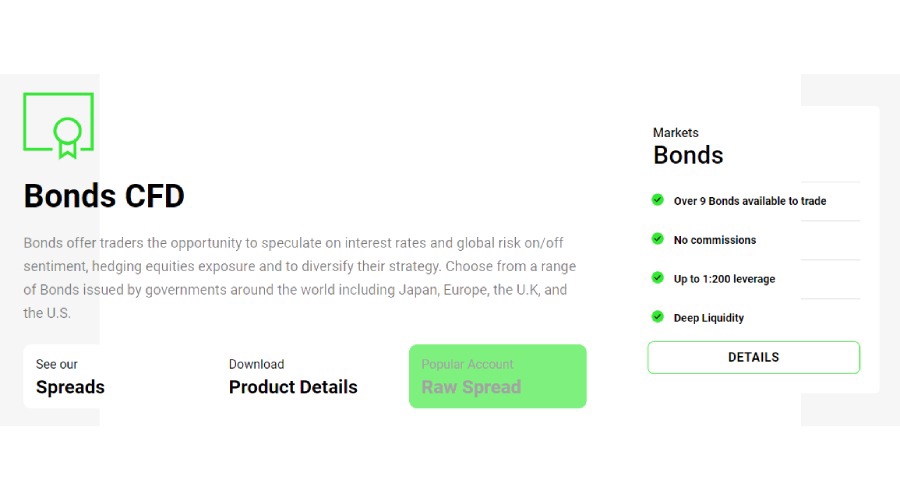Click the "Bonds CFD" heading

[x=104, y=196]
